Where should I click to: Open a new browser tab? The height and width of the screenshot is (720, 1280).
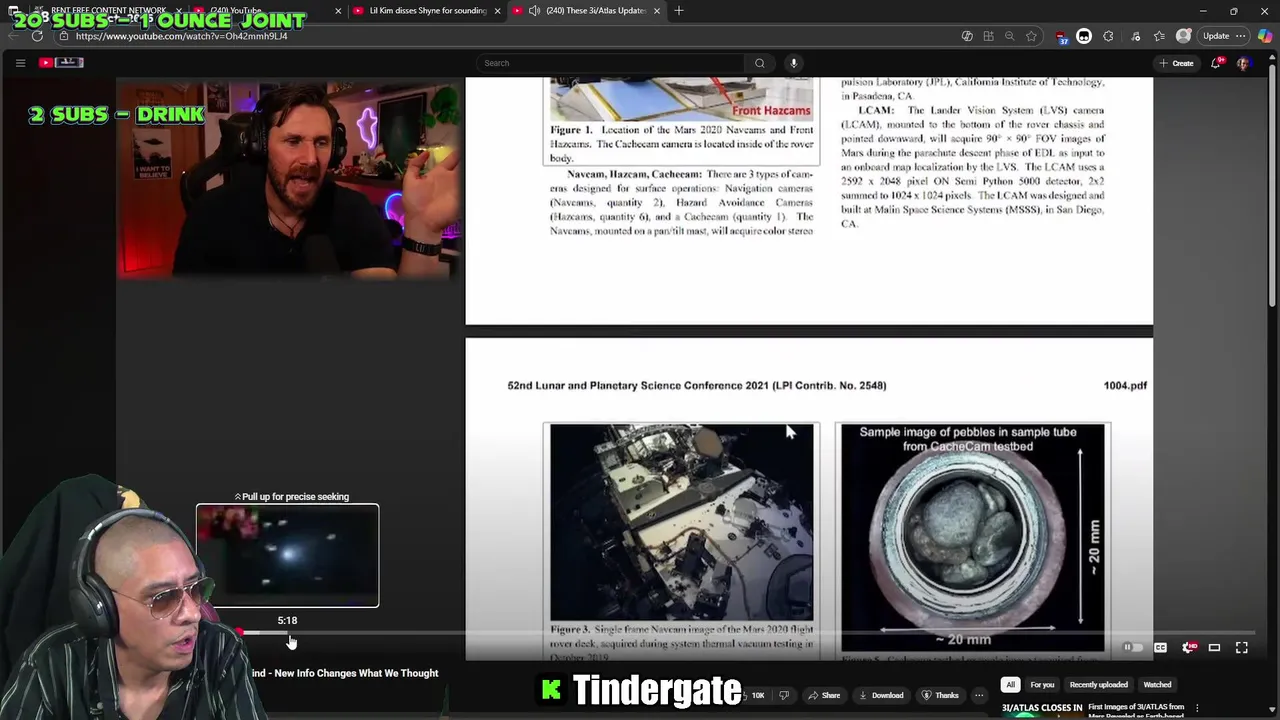(679, 10)
